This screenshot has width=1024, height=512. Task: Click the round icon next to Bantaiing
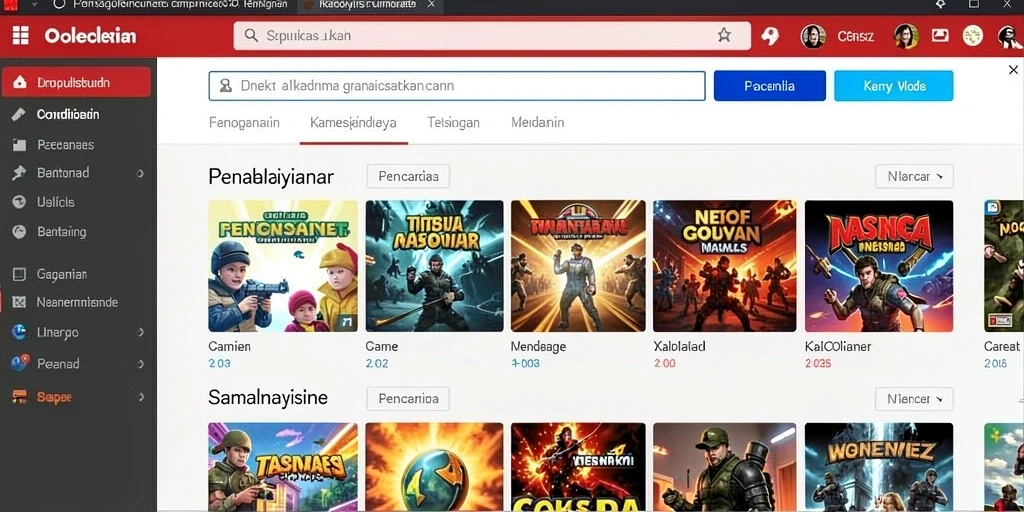19,231
